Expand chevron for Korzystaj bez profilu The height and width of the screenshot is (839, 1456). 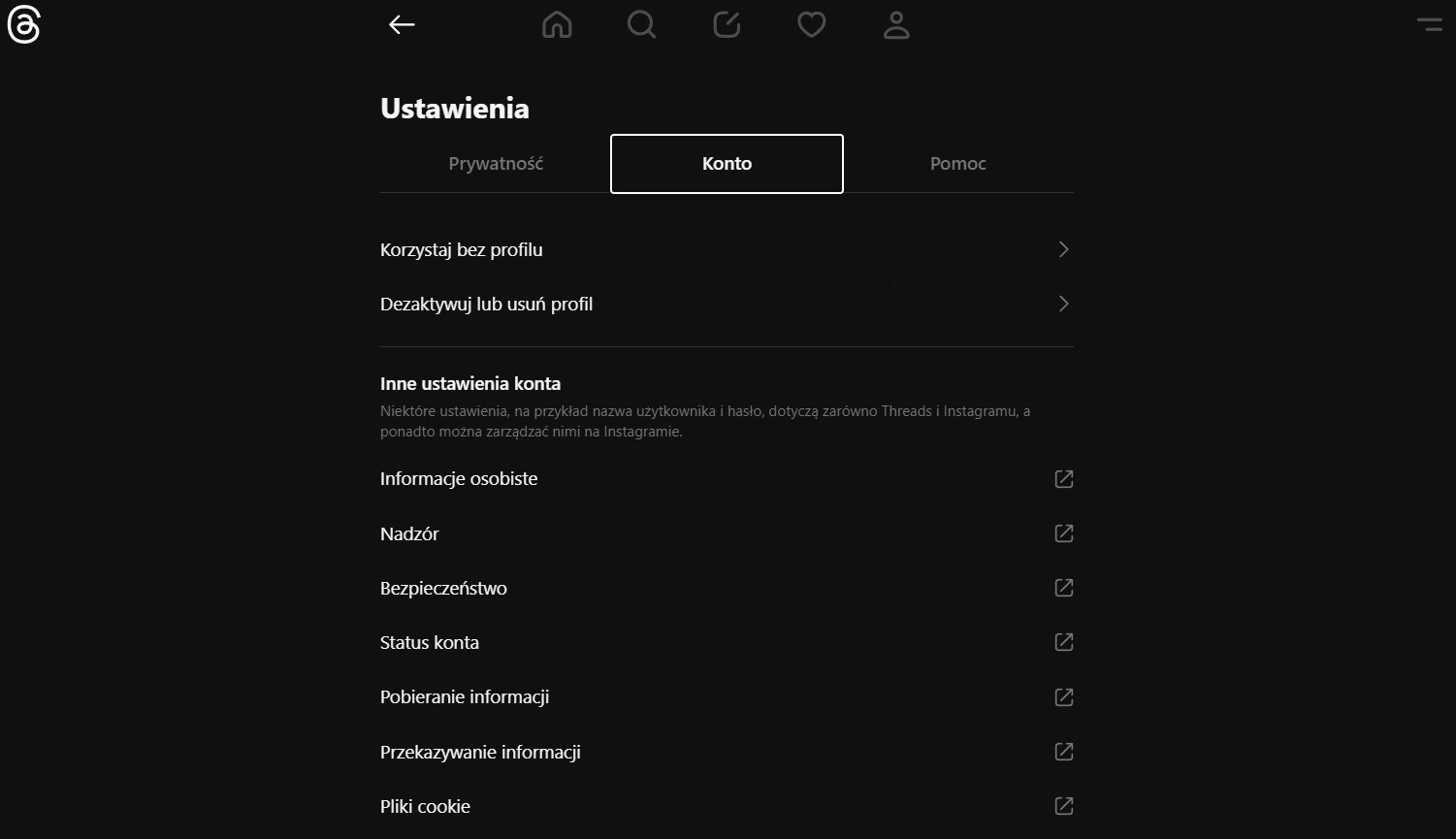1064,249
